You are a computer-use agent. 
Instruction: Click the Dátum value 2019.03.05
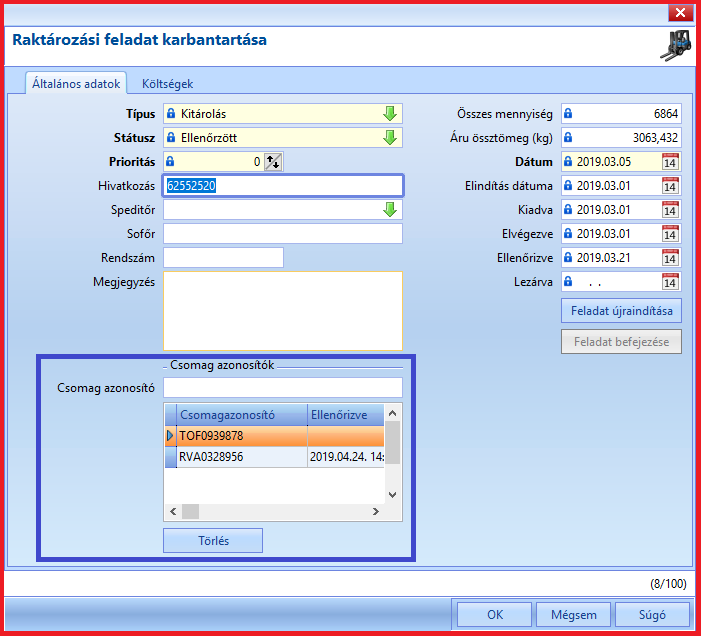[604, 161]
